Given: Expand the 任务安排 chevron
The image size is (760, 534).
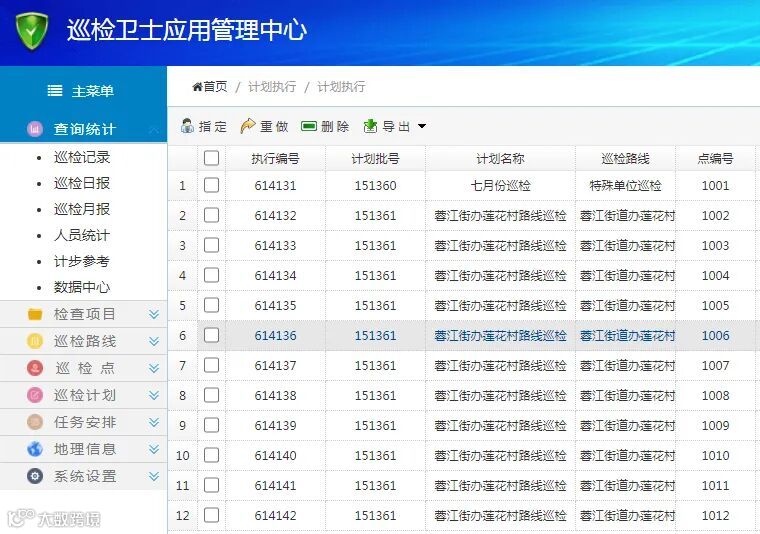Looking at the screenshot, I should [x=154, y=422].
